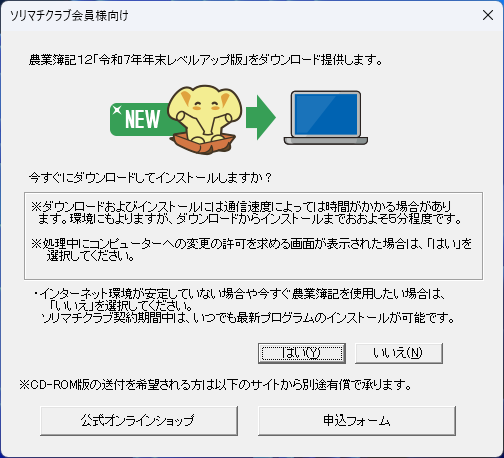504x458 pixels.
Task: Choose いいえ(N) to skip the download
Action: (x=399, y=353)
